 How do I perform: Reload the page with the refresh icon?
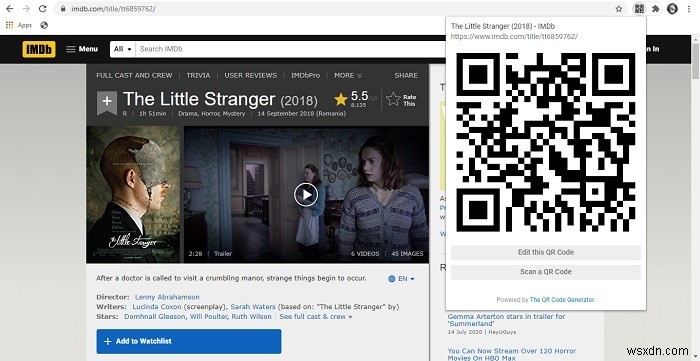click(x=42, y=8)
